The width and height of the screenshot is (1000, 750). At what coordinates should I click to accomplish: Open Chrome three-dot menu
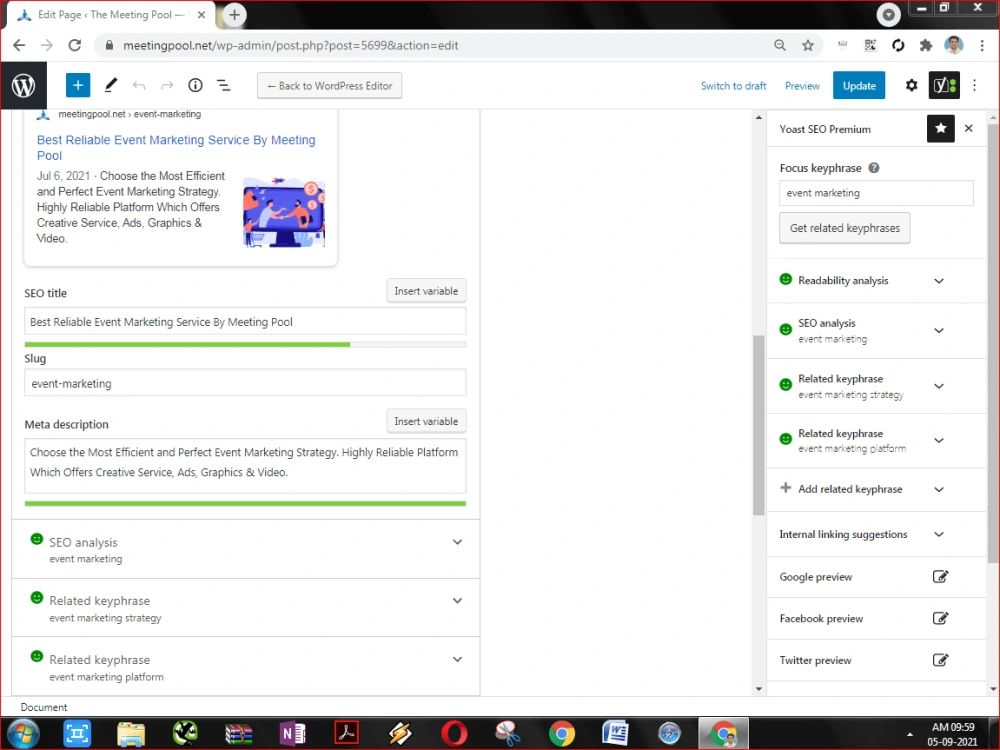click(982, 45)
